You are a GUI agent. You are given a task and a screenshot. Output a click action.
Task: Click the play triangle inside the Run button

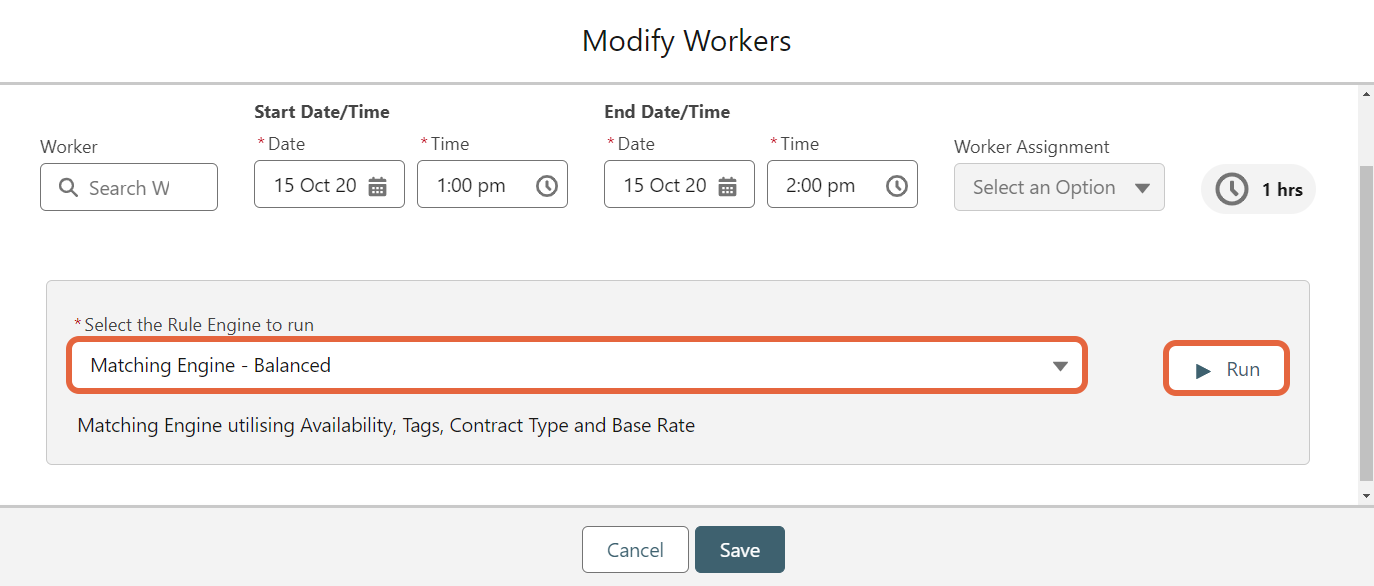click(x=1204, y=368)
